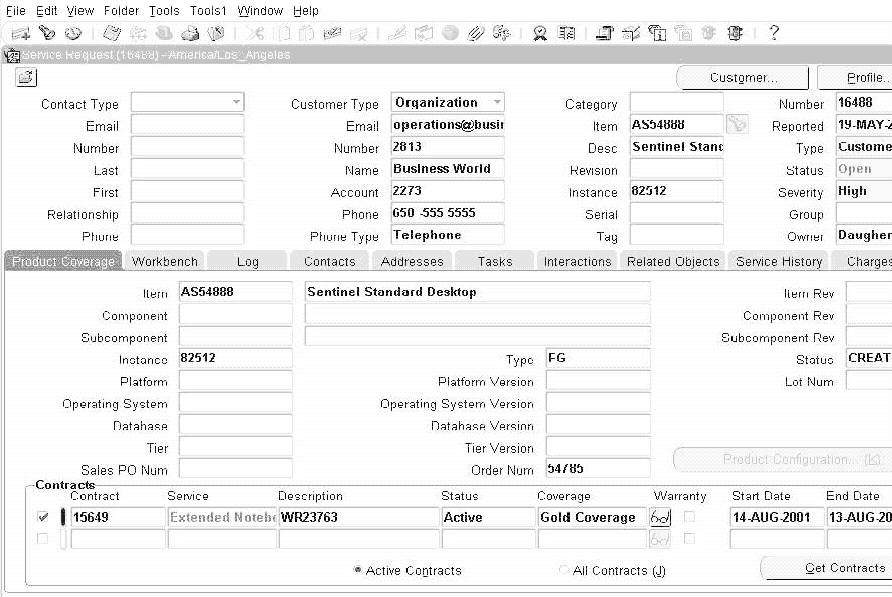The height and width of the screenshot is (597, 892).
Task: Click the Cut scissors toolbar icon
Action: click(x=255, y=34)
